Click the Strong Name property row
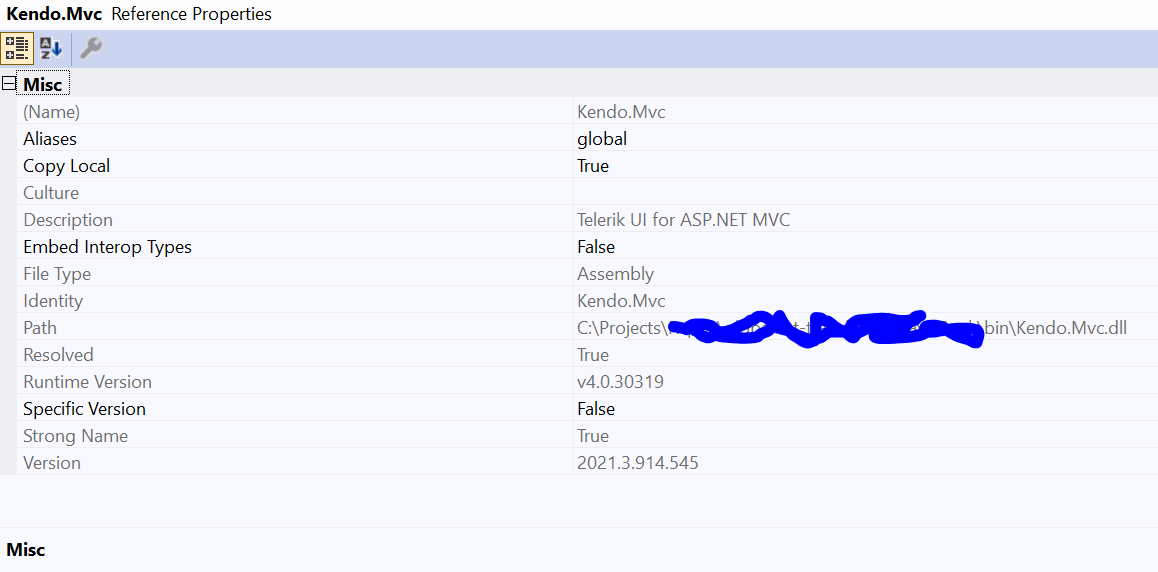This screenshot has height=572, width=1158. pos(75,436)
